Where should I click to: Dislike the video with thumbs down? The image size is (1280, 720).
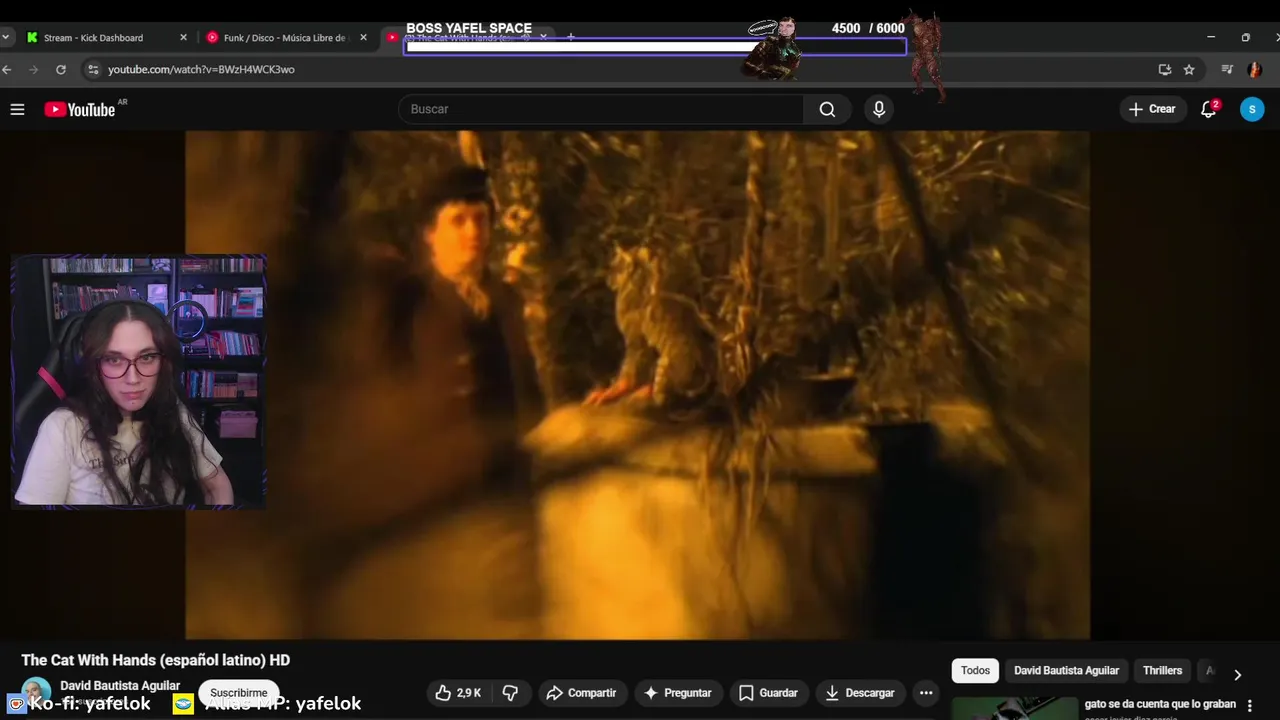coord(510,693)
